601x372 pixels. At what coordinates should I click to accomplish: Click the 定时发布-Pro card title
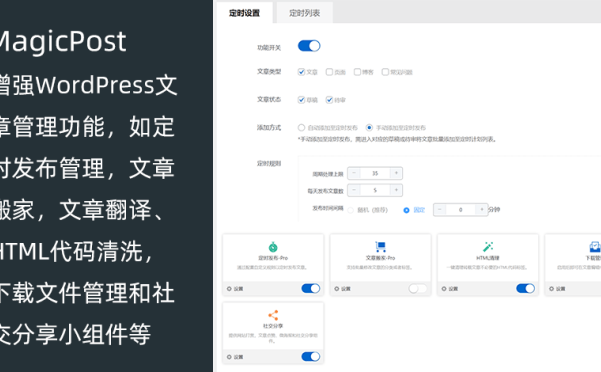273,258
